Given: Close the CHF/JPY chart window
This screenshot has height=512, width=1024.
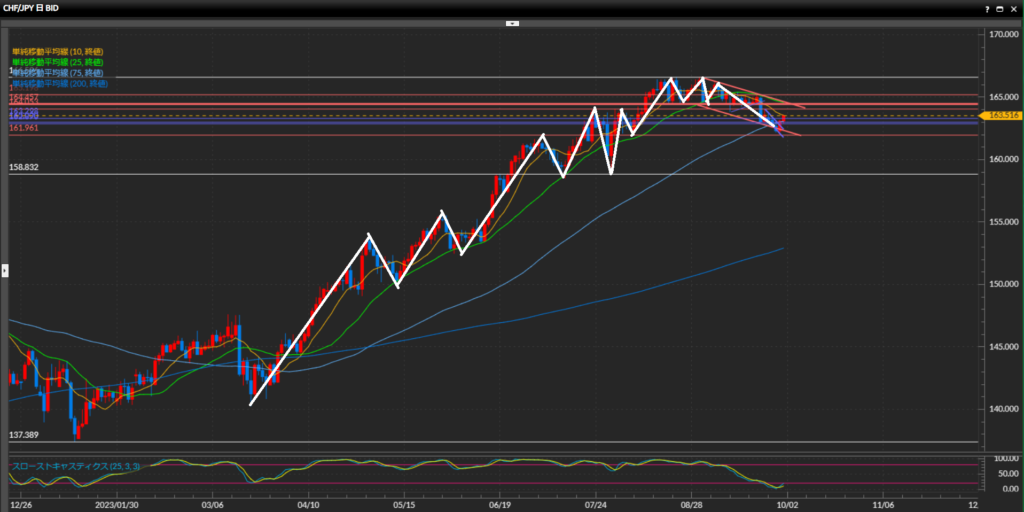Looking at the screenshot, I should [1014, 7].
